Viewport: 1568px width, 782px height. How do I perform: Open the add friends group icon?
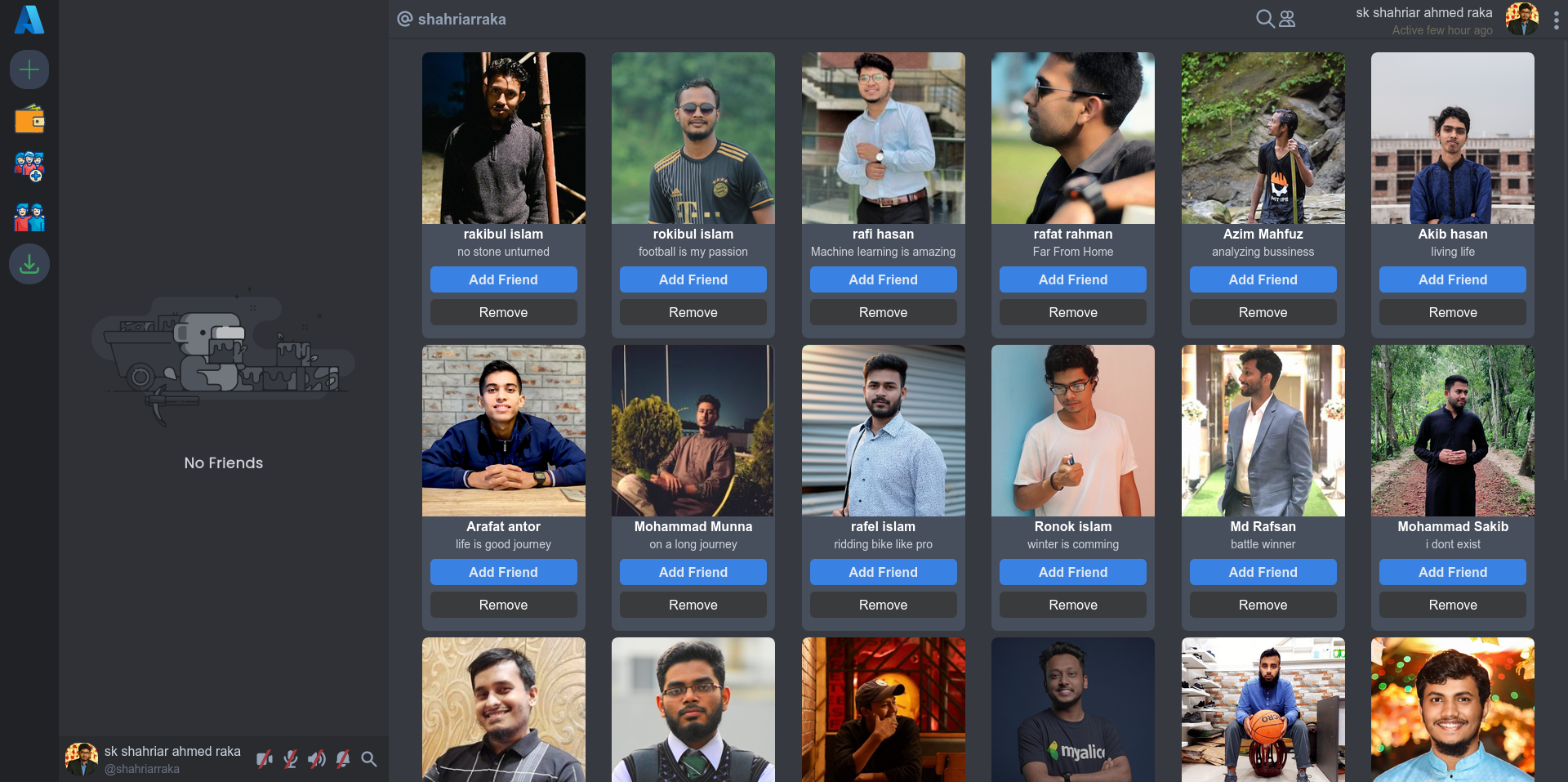(29, 167)
